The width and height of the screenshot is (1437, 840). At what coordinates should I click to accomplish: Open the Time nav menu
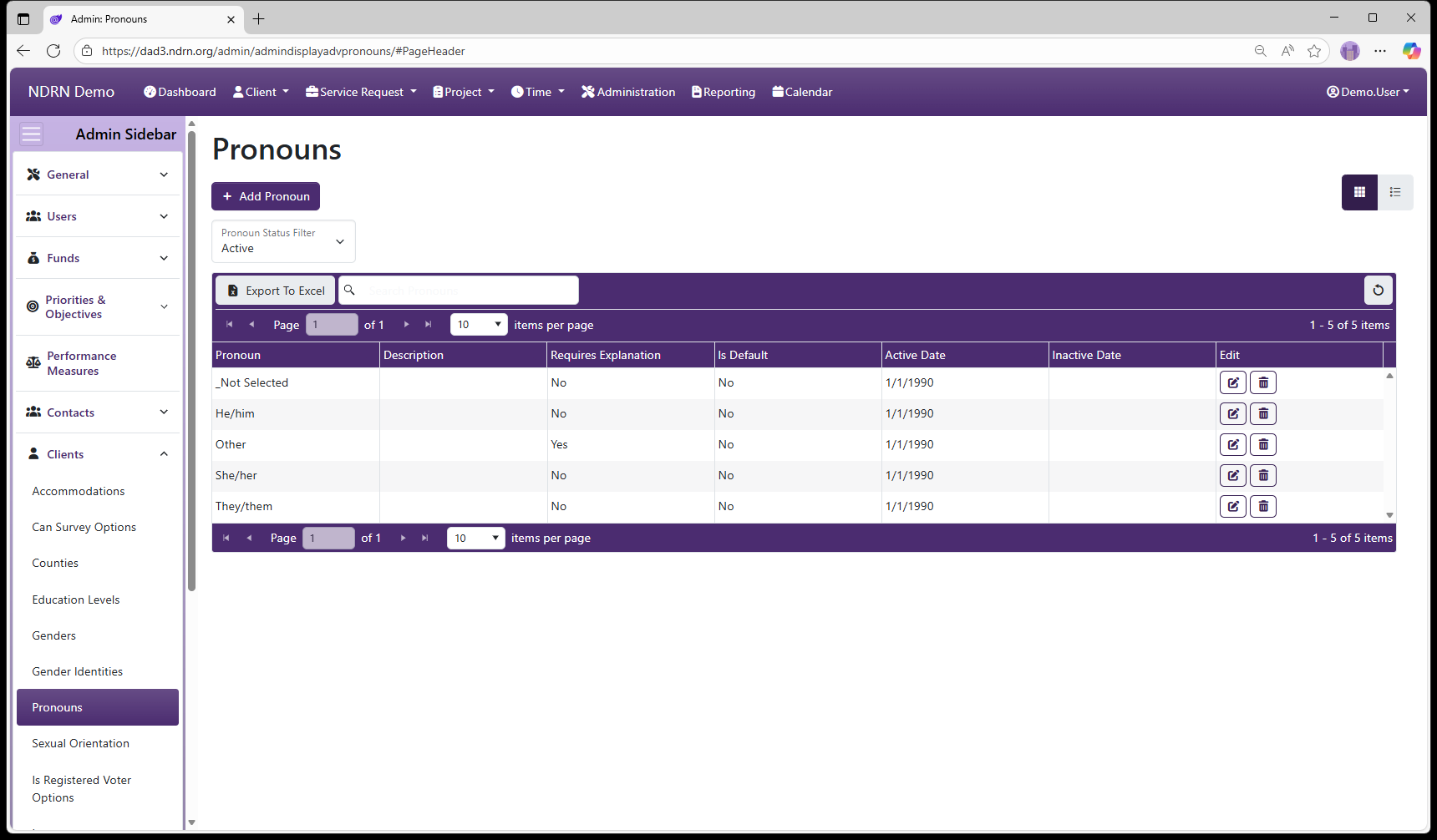click(538, 92)
